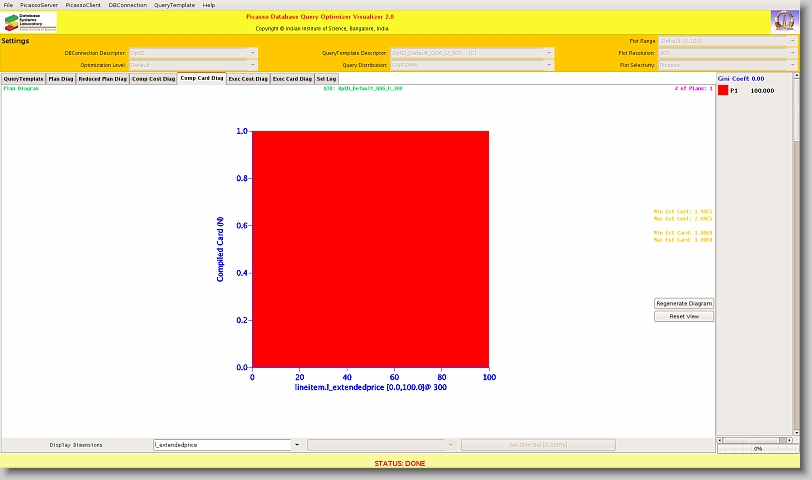Viewport: 812px width, 480px height.
Task: Click the Reset View button
Action: pyautogui.click(x=684, y=316)
